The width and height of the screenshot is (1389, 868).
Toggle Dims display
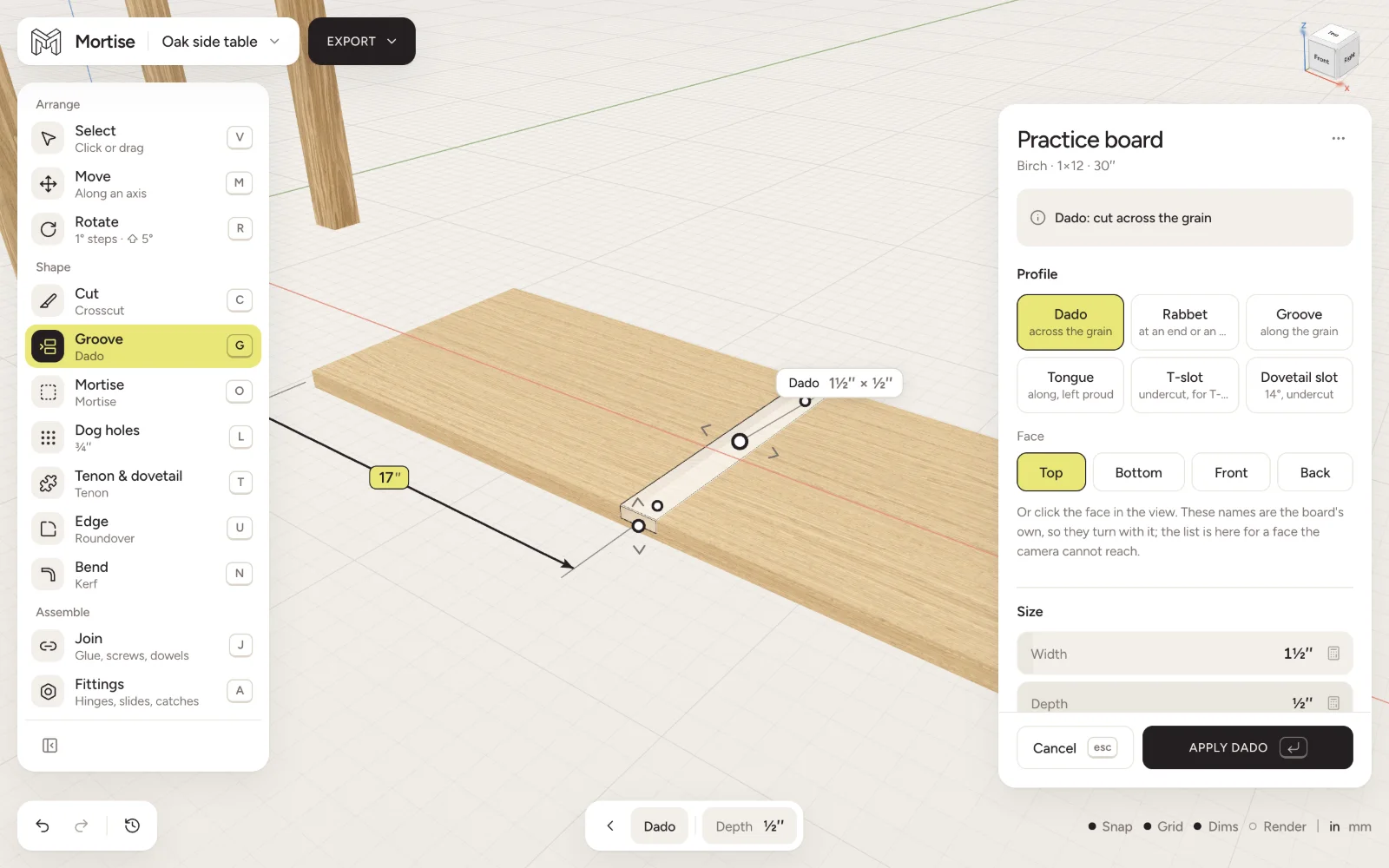coord(1215,826)
